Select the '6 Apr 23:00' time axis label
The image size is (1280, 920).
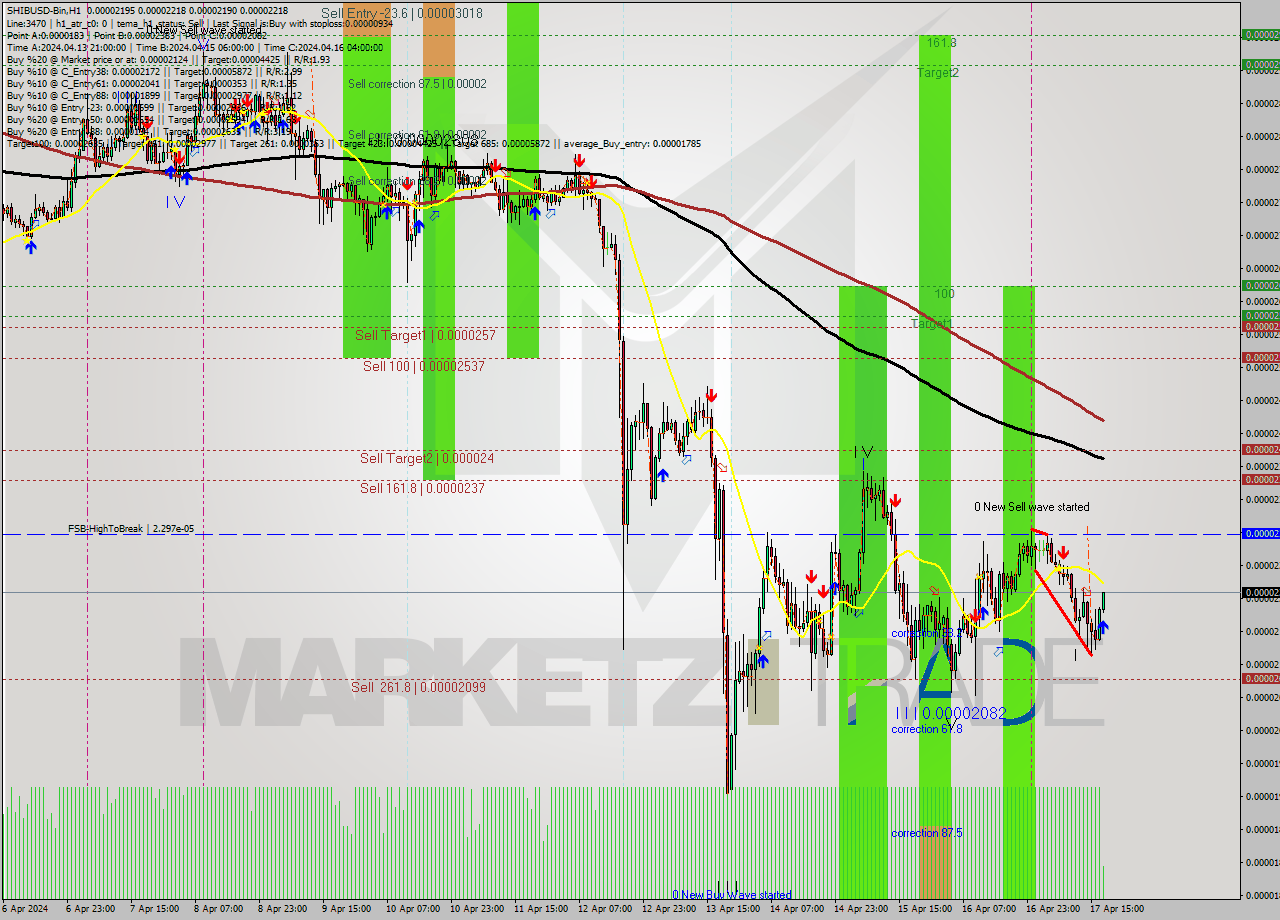tap(89, 909)
